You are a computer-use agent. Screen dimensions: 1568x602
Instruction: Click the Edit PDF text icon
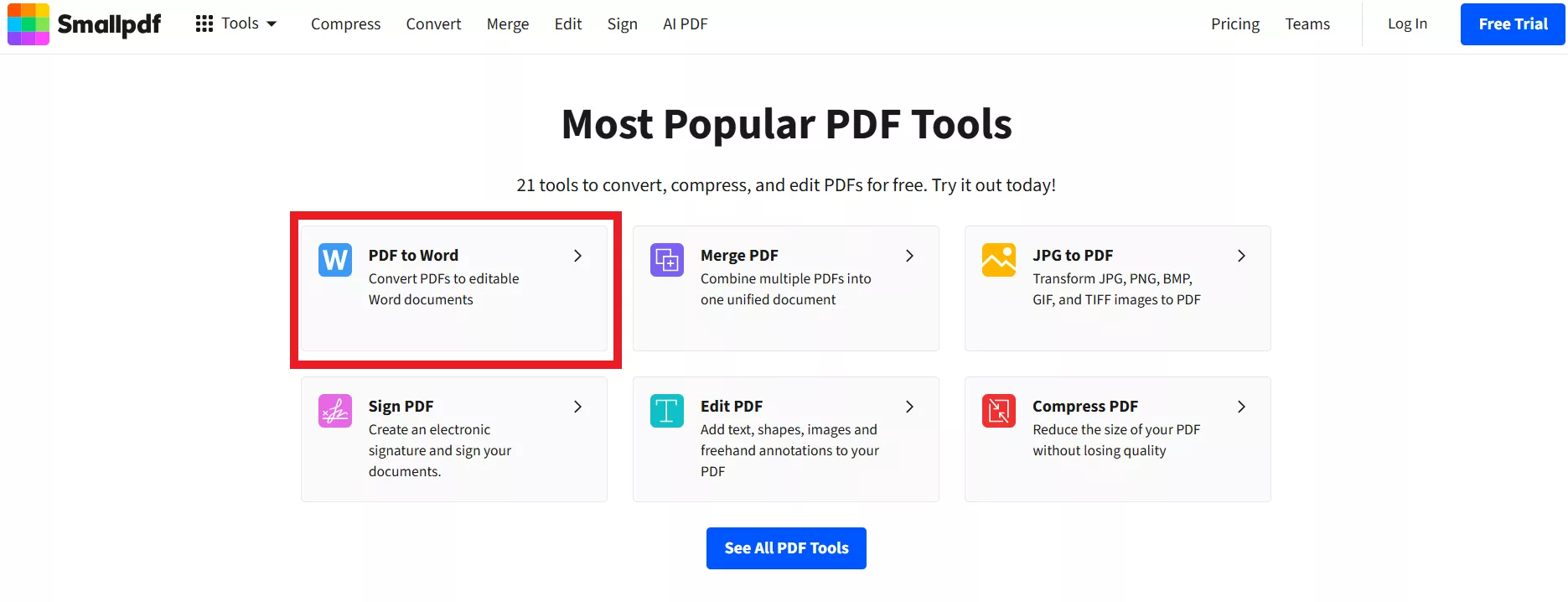click(666, 411)
